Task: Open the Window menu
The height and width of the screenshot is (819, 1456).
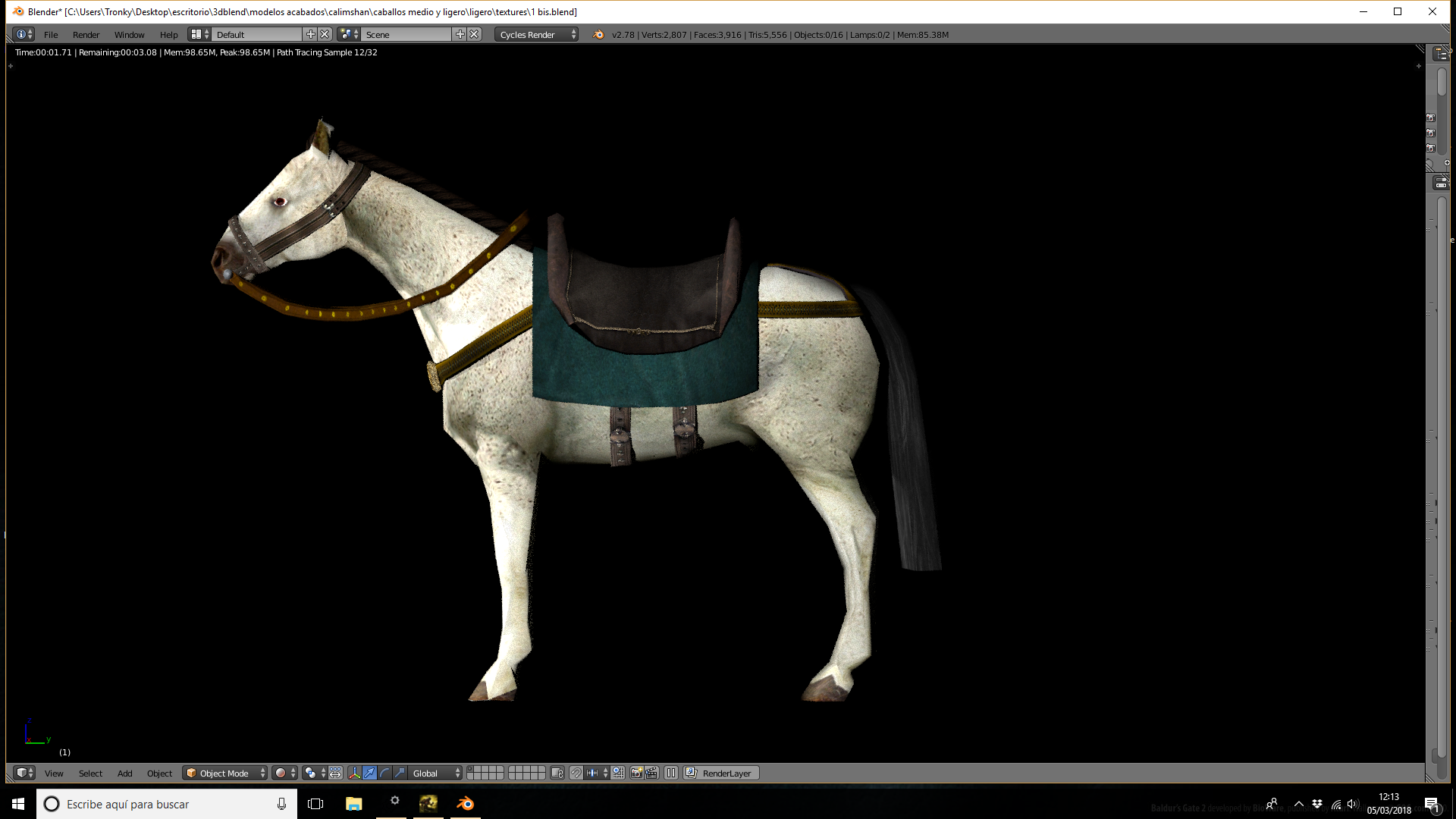Action: coord(129,34)
